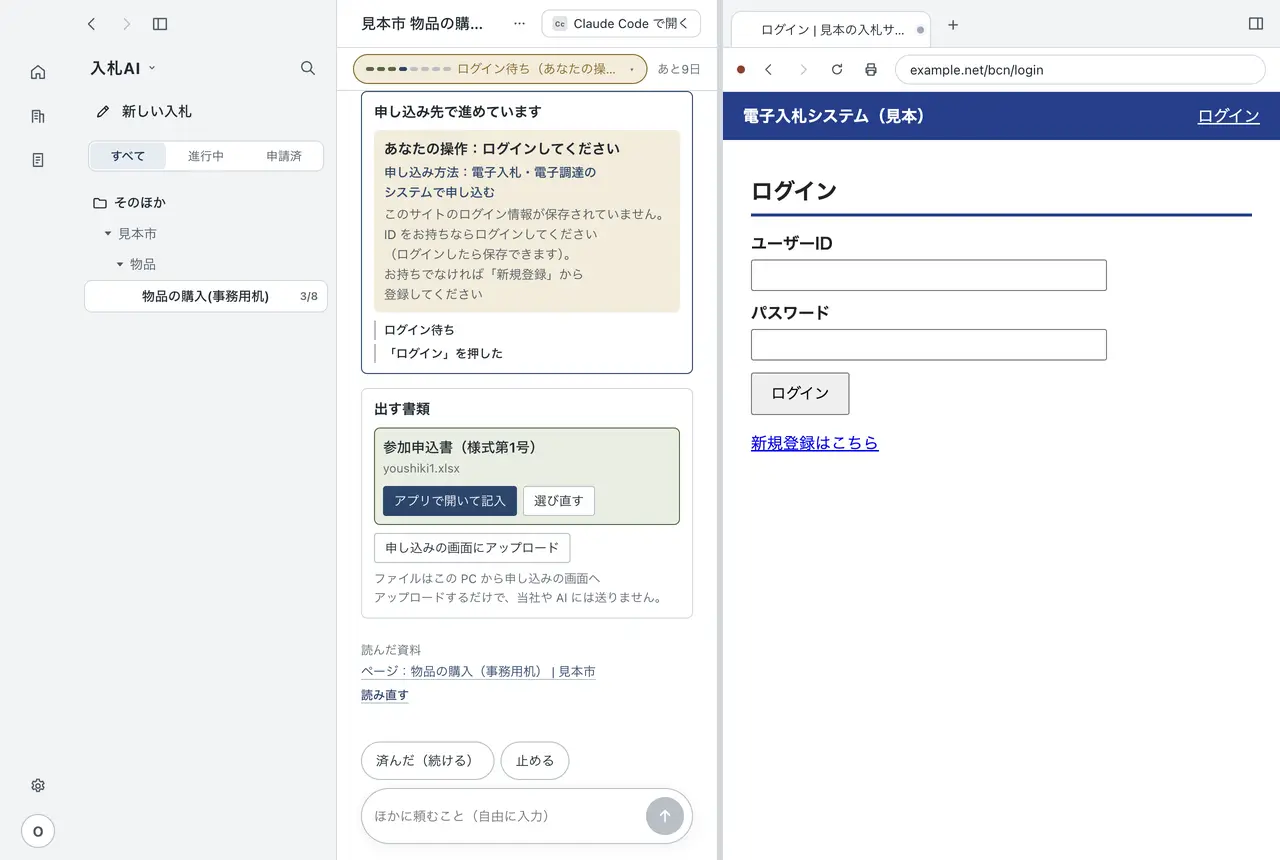Select 物品の購入(事務用机) in the tree
The image size is (1280, 860).
click(x=206, y=296)
